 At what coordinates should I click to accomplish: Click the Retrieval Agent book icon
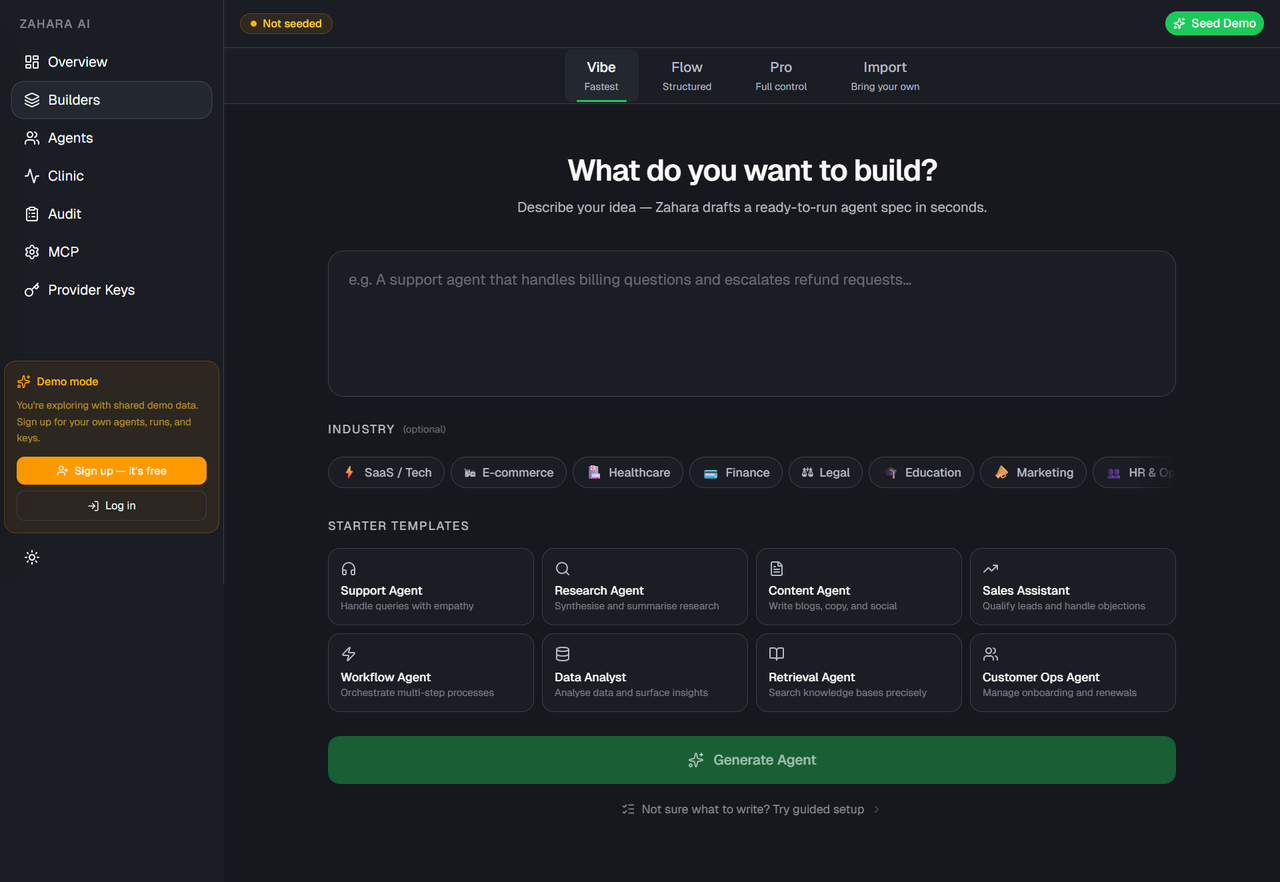(x=777, y=654)
